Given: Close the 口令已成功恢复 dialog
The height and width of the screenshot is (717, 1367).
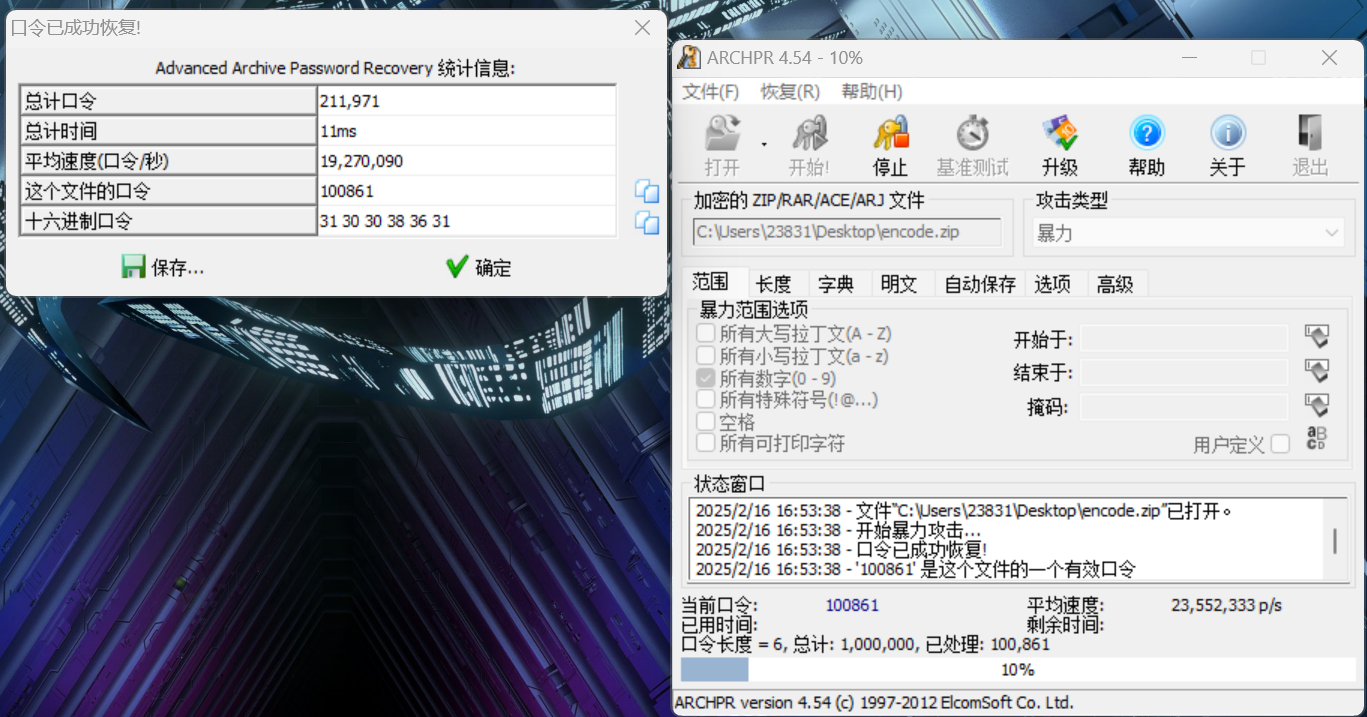Looking at the screenshot, I should click(x=643, y=28).
